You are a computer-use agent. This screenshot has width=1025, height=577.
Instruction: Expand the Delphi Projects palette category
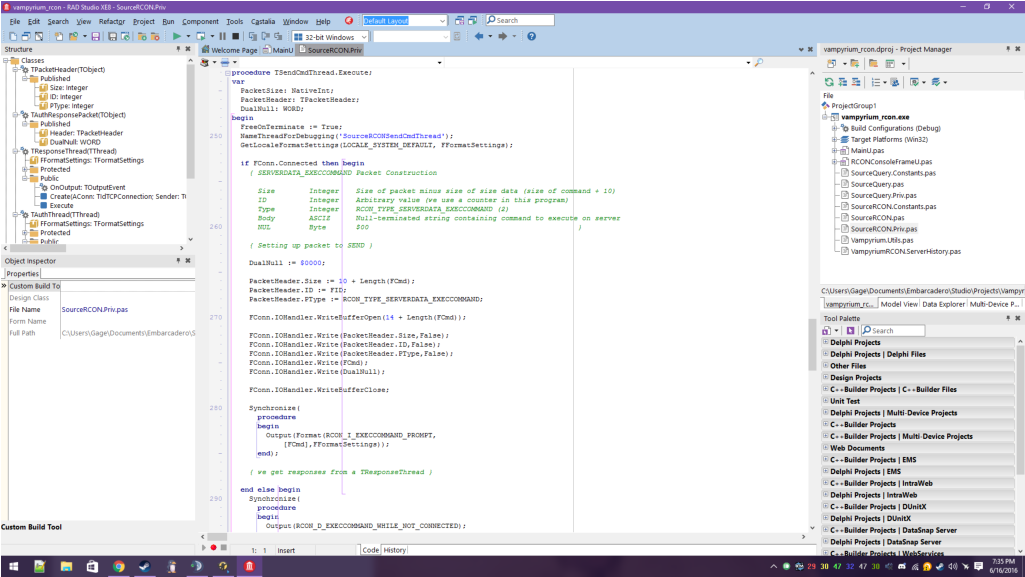(x=826, y=342)
